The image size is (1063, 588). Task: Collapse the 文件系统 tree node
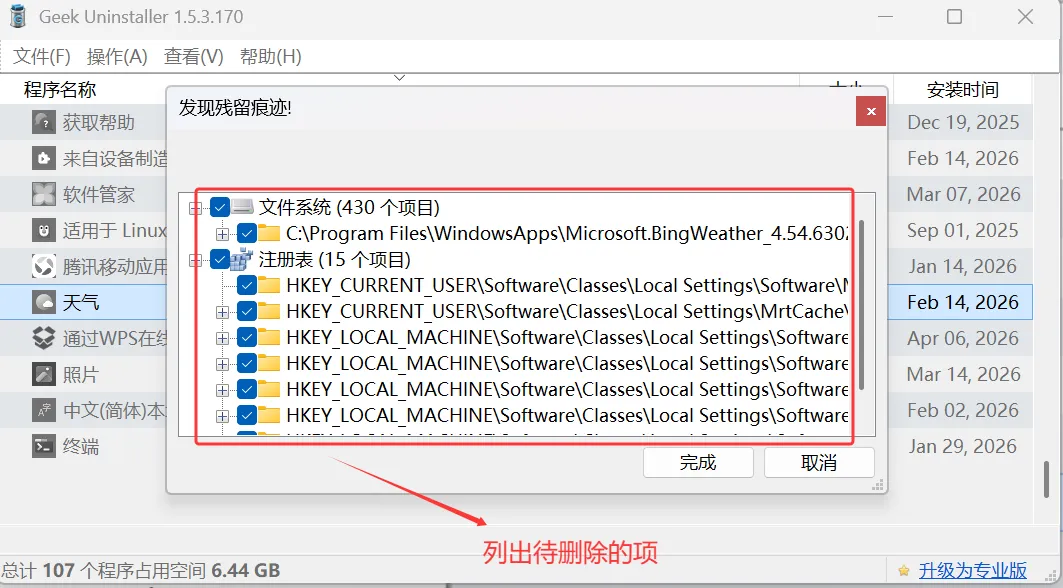tap(195, 208)
